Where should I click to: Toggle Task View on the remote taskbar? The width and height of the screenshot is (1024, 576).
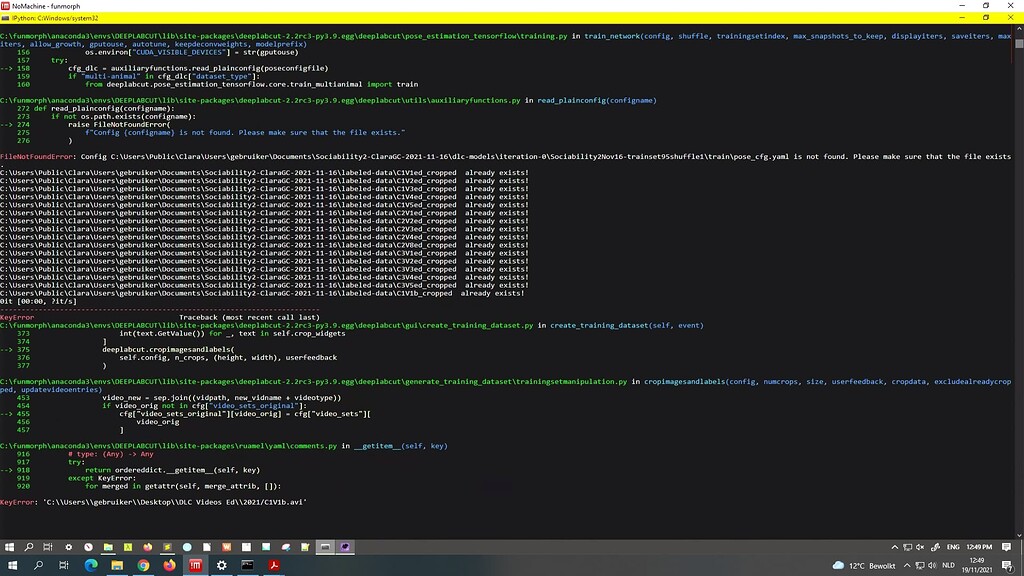tap(48, 547)
